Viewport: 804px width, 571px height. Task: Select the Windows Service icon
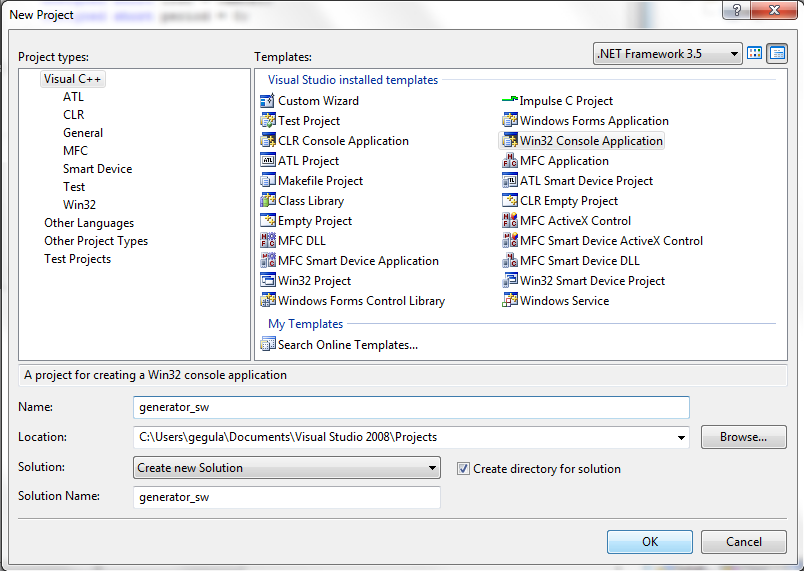pos(510,301)
